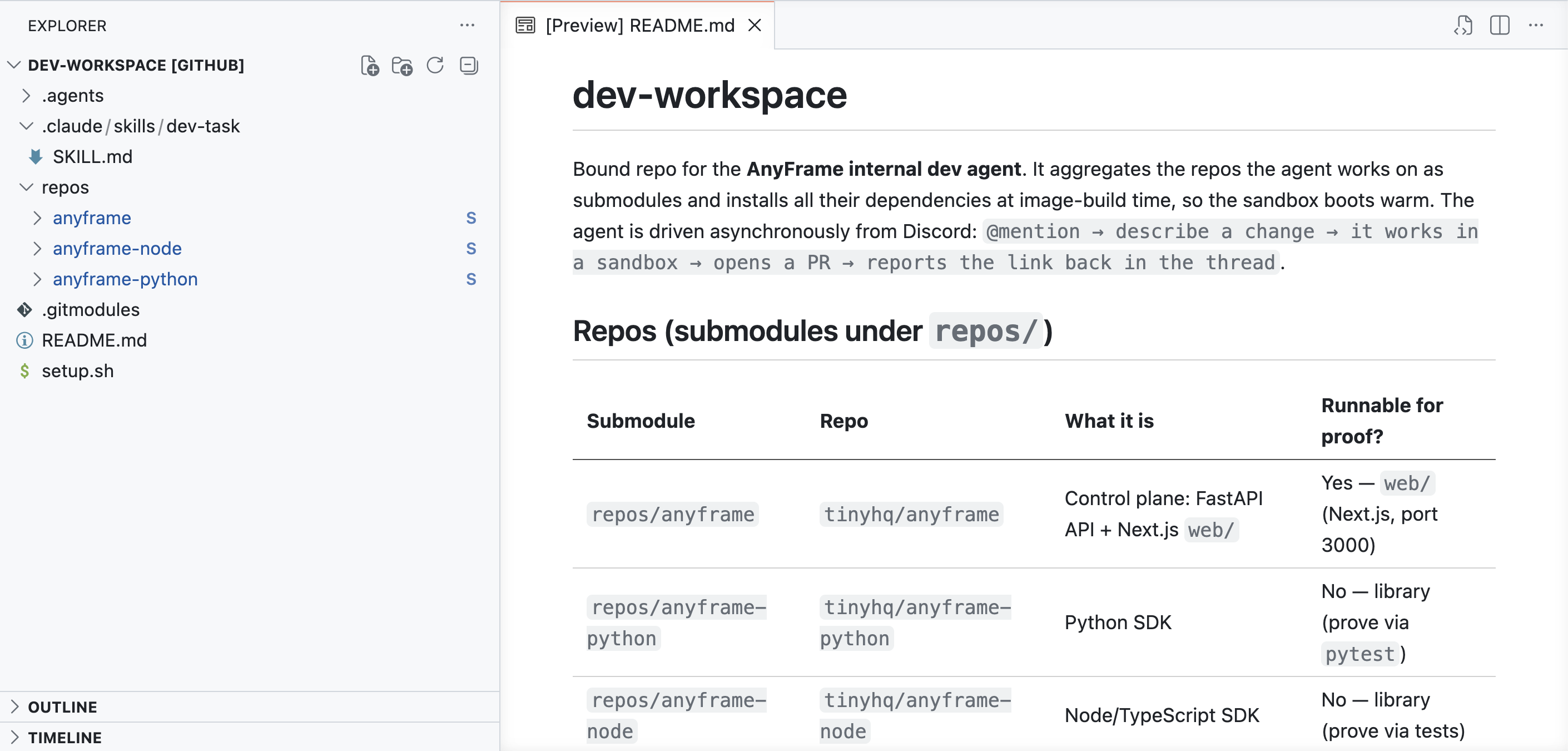Click the New Folder icon in Explorer
This screenshot has height=751, width=1568.
click(402, 65)
